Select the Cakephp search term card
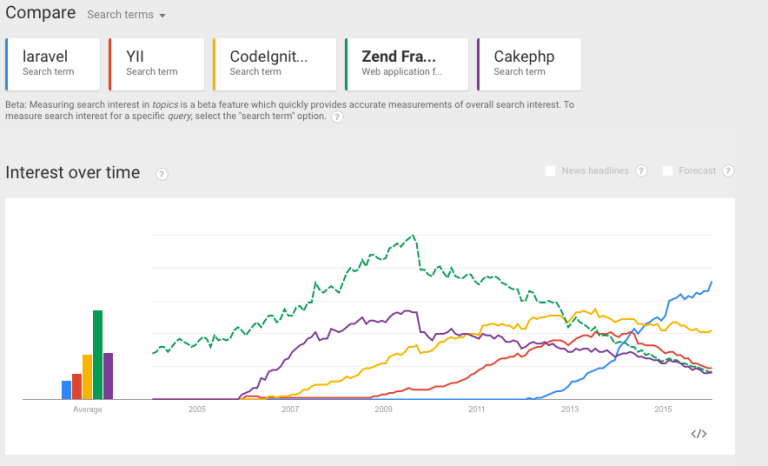Viewport: 768px width, 466px height. coord(529,64)
